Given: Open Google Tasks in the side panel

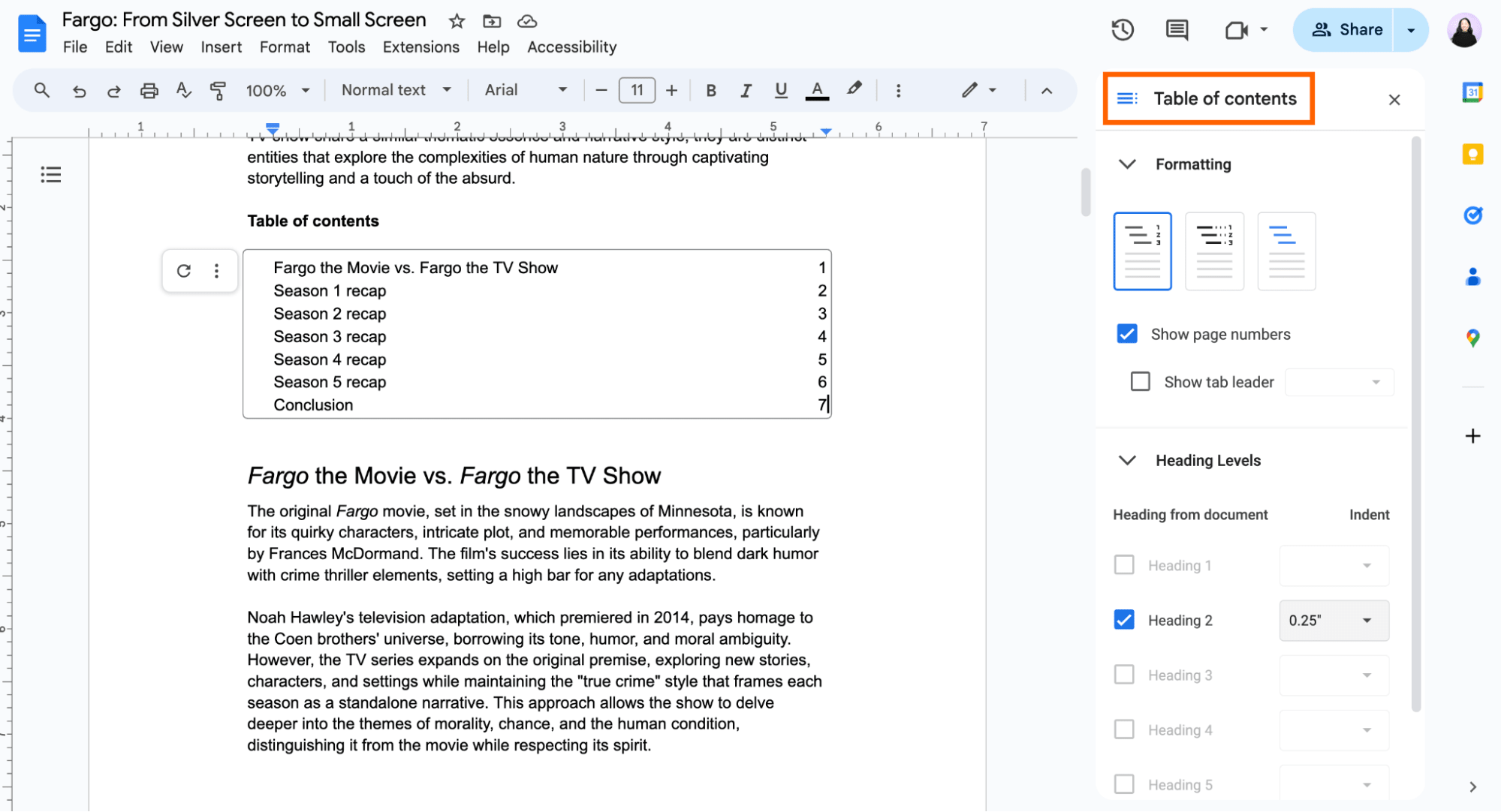Looking at the screenshot, I should pyautogui.click(x=1472, y=215).
